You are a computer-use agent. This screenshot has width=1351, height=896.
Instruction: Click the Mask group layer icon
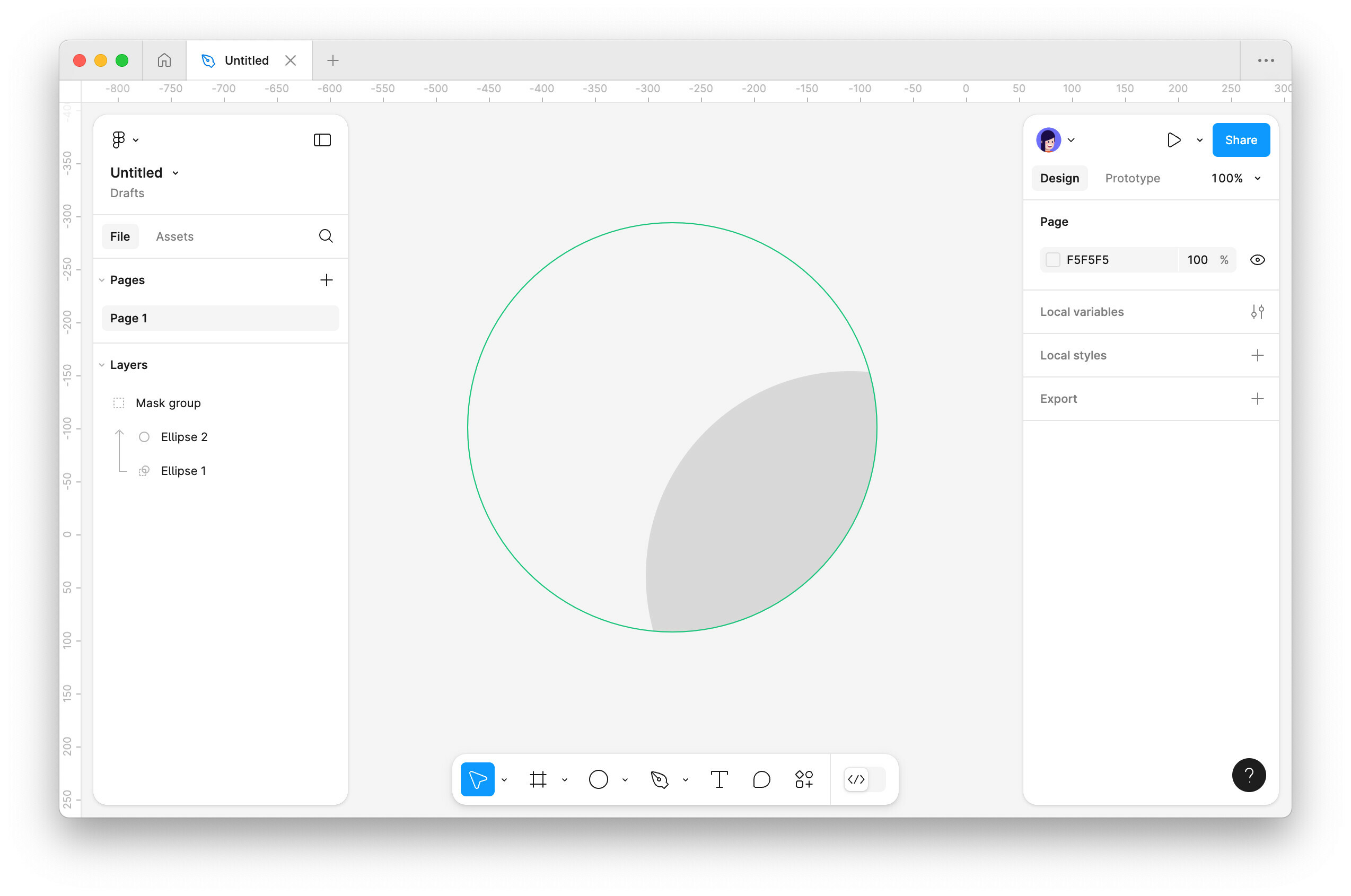click(x=118, y=403)
